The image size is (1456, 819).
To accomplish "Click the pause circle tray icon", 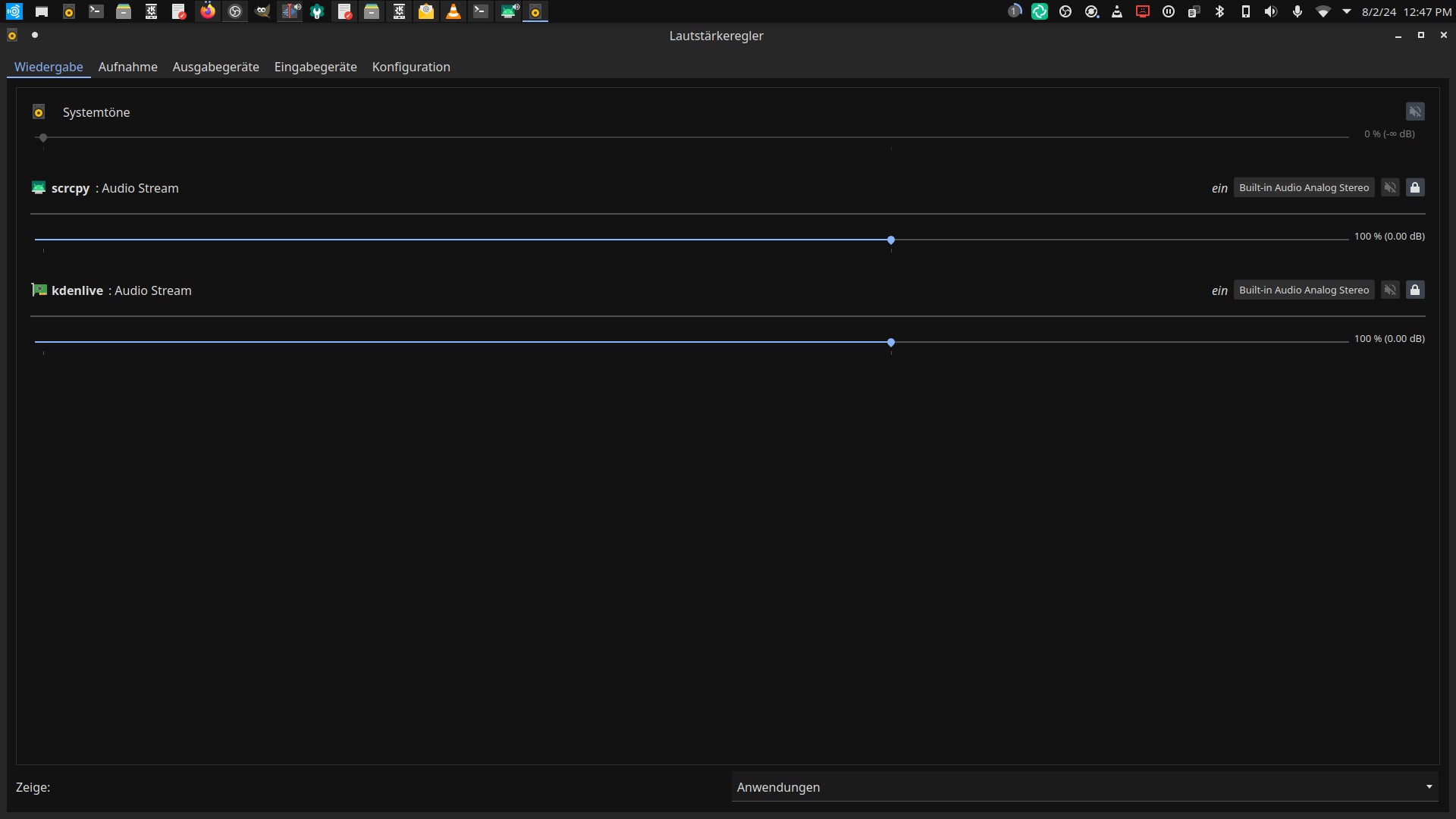I will pyautogui.click(x=1169, y=11).
